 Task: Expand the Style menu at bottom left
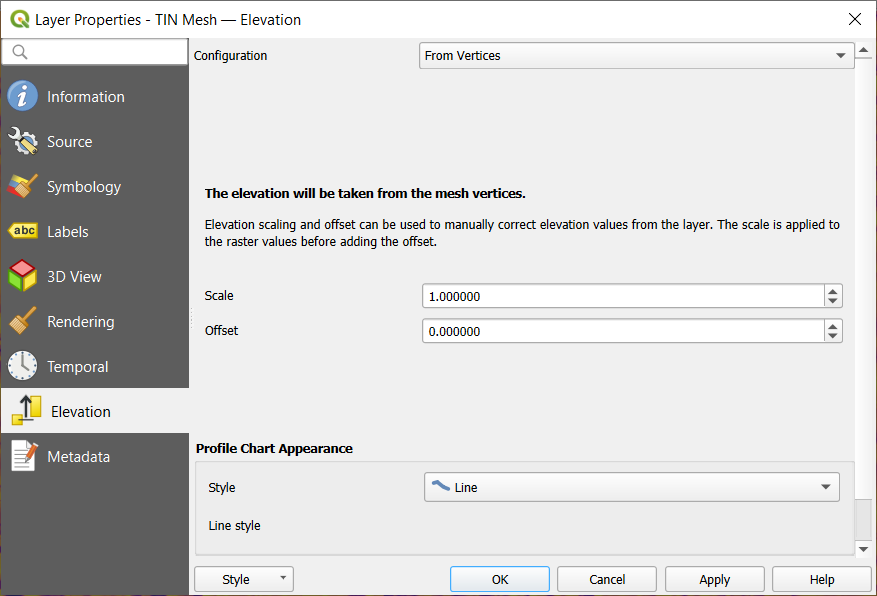(x=243, y=578)
